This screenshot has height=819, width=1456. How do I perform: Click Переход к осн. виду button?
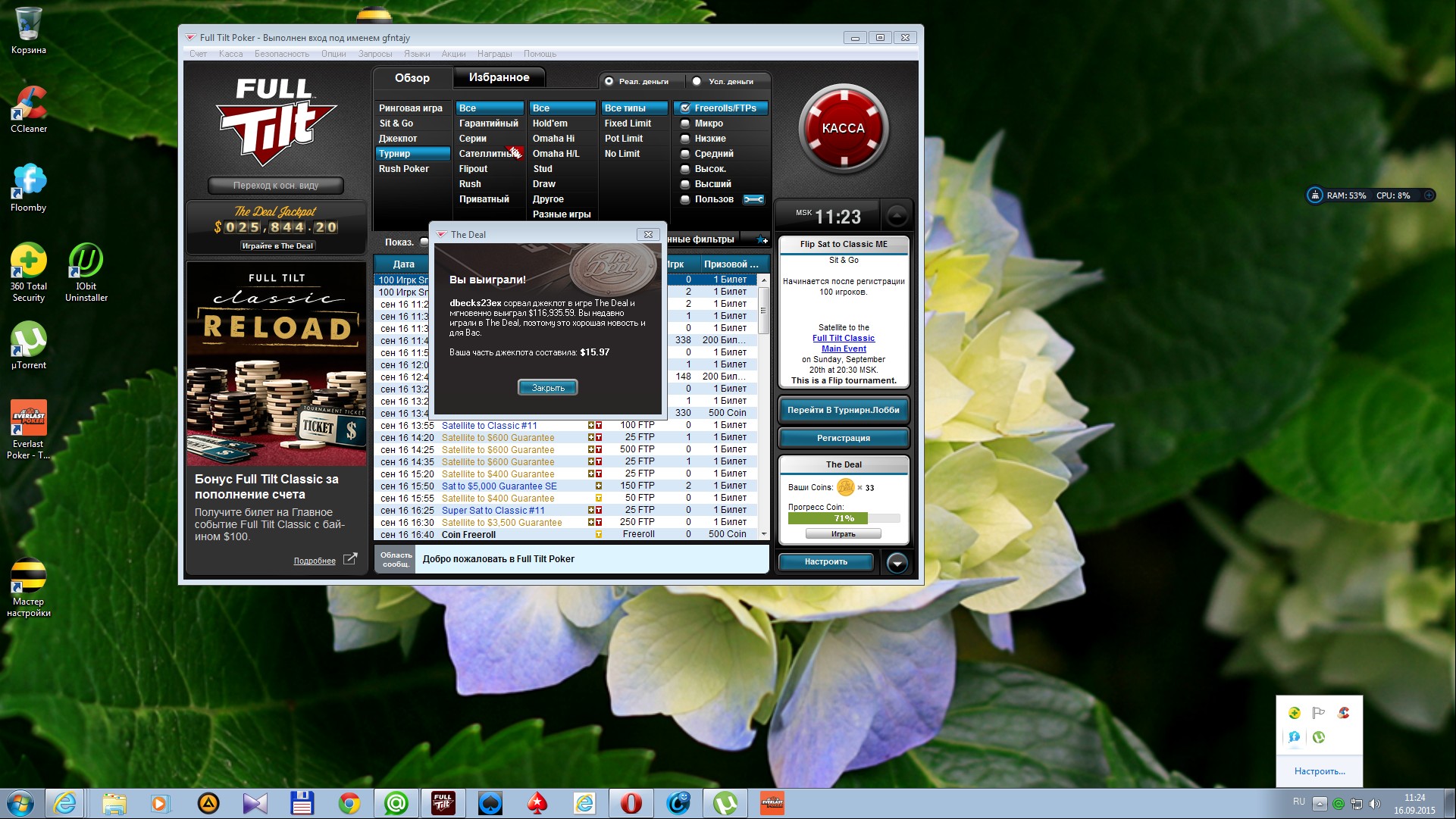pos(275,185)
